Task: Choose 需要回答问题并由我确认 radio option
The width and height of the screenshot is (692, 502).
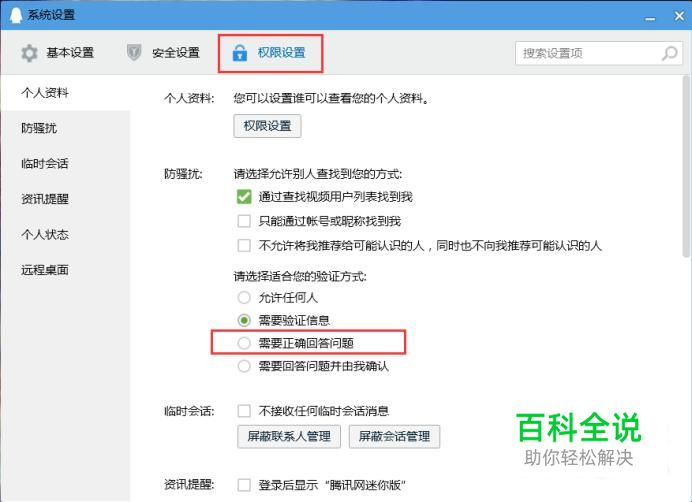Action: [244, 366]
